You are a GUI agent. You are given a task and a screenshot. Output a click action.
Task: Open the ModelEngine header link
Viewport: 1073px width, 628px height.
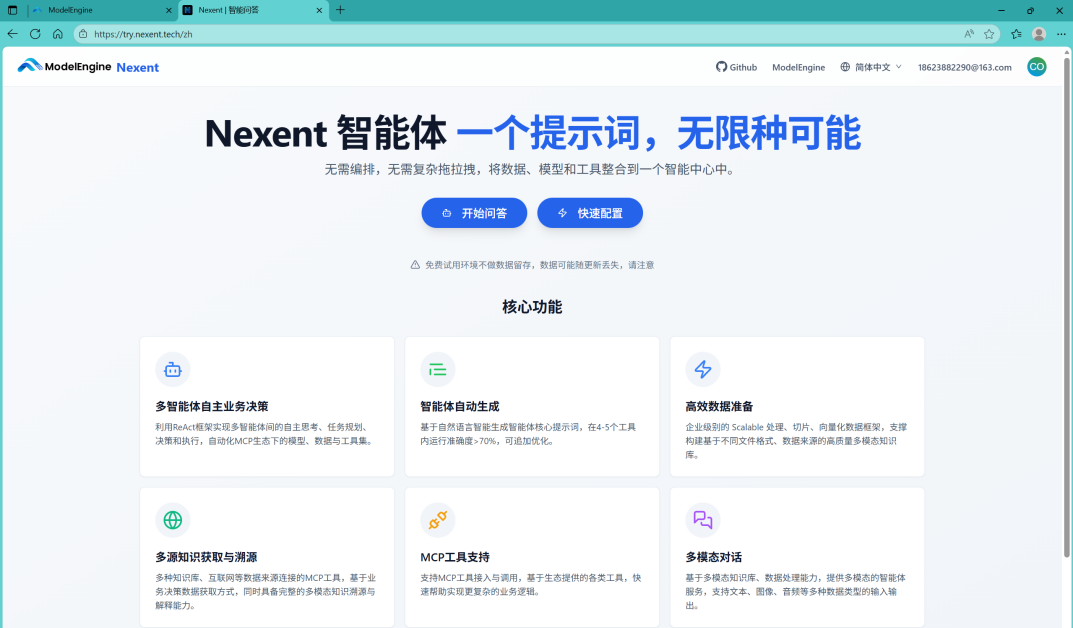click(798, 67)
